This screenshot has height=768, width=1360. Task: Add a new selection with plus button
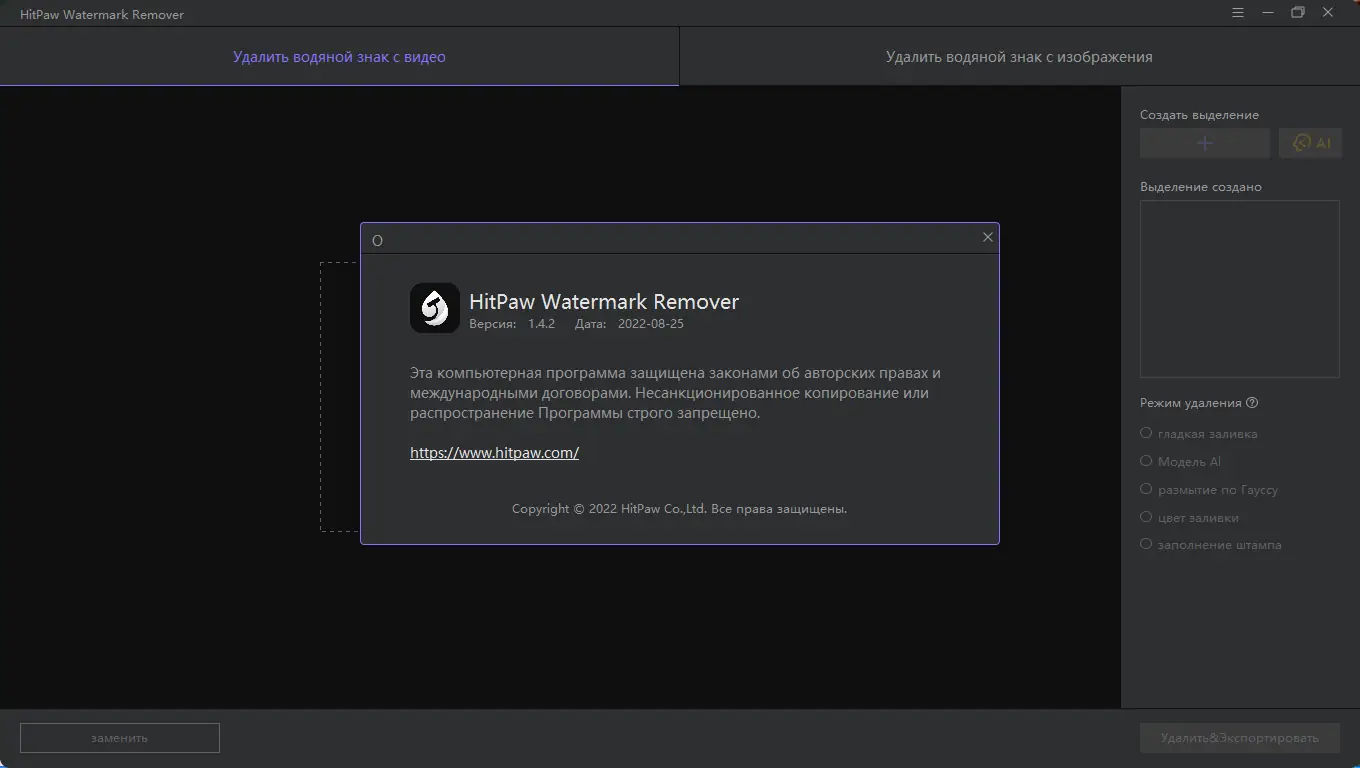coord(1205,143)
